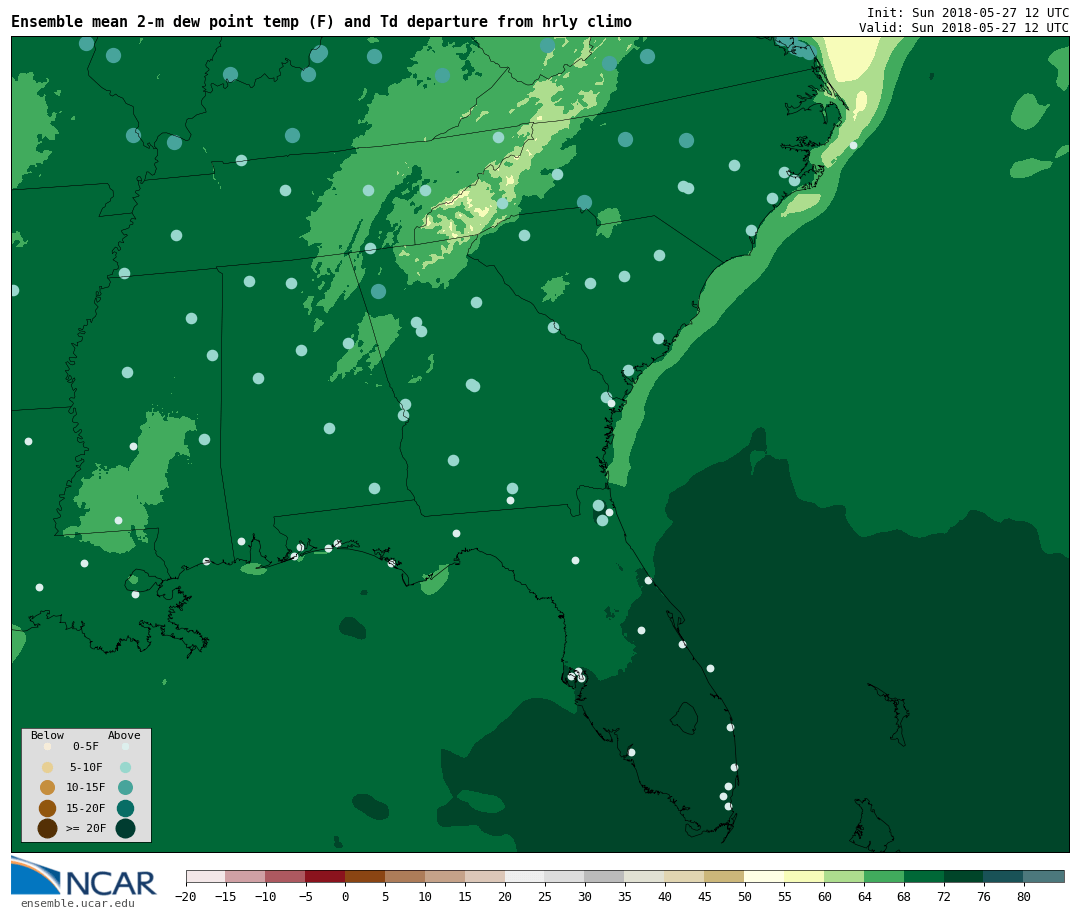Pick the colorbar swatch between 10 and 15
Screen dimensions: 1080x915
pyautogui.click(x=445, y=876)
